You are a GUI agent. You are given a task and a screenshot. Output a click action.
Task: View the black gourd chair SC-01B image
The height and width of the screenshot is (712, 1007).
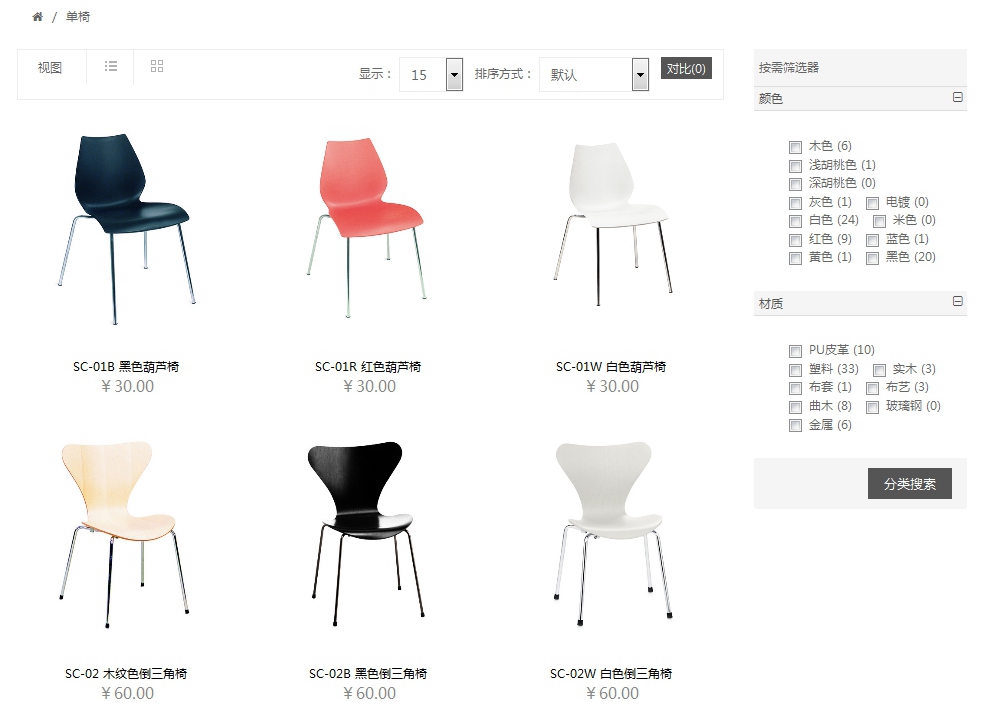pos(127,229)
